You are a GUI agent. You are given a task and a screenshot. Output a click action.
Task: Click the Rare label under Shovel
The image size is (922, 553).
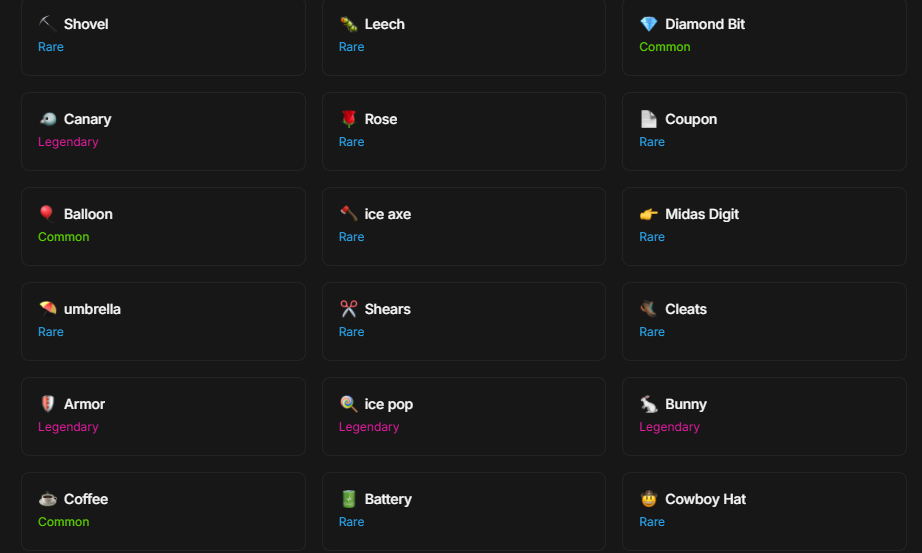[51, 47]
